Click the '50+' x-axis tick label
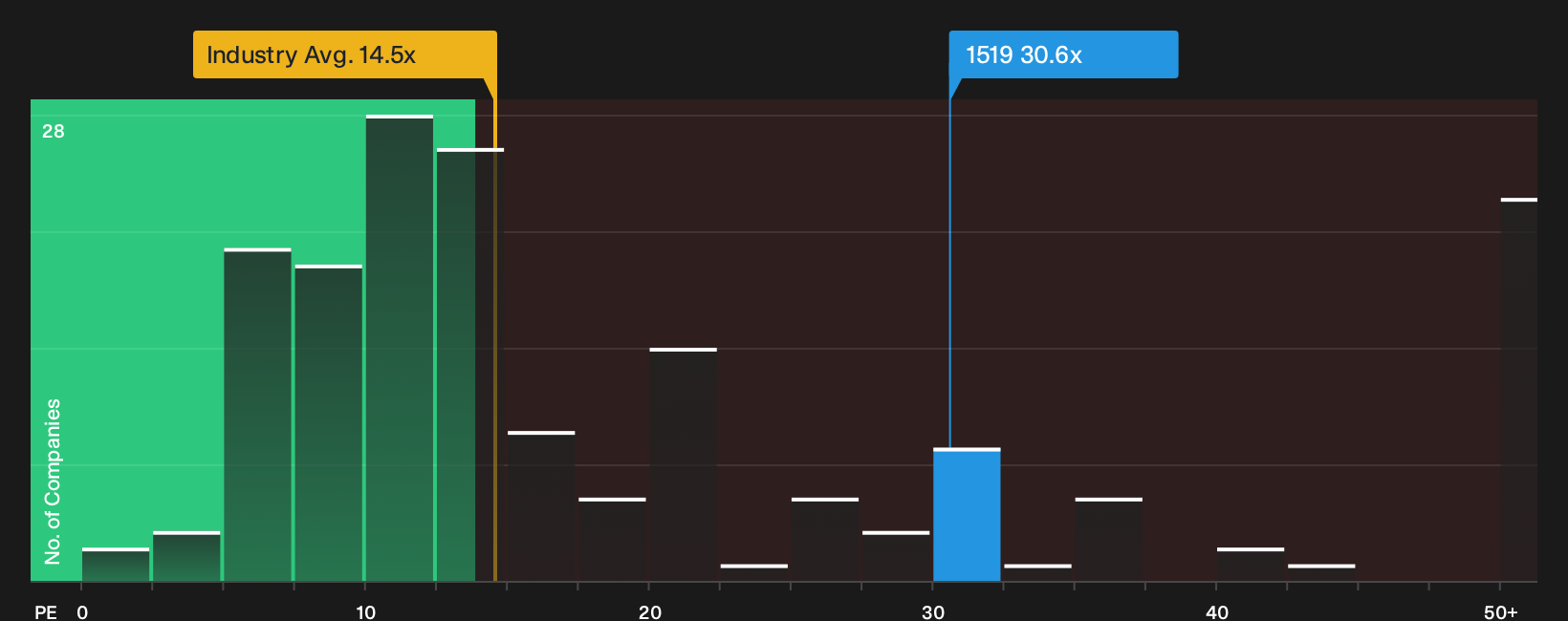This screenshot has width=1568, height=621. 1501,612
